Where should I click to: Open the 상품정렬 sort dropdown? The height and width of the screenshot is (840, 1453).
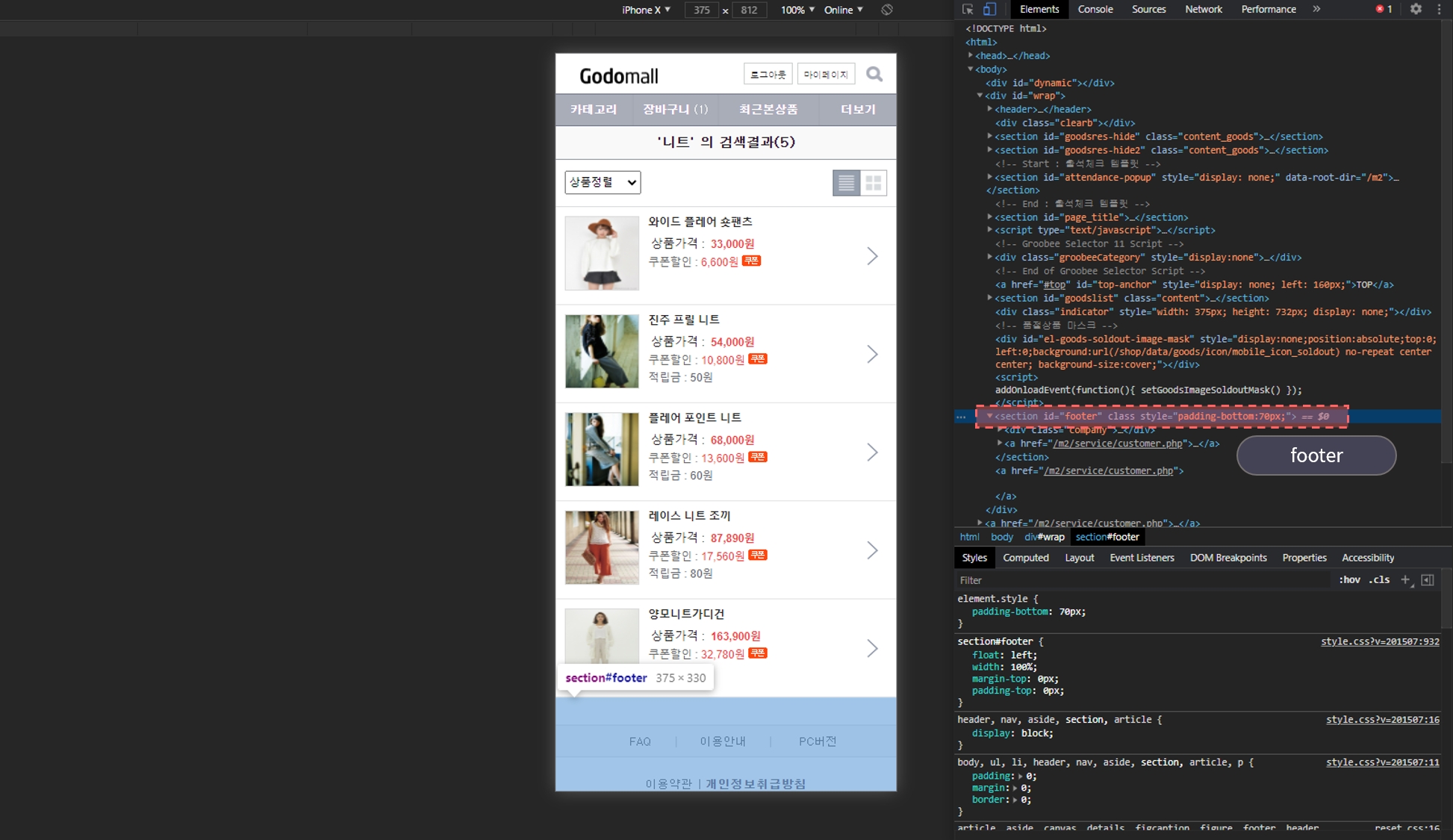(603, 182)
